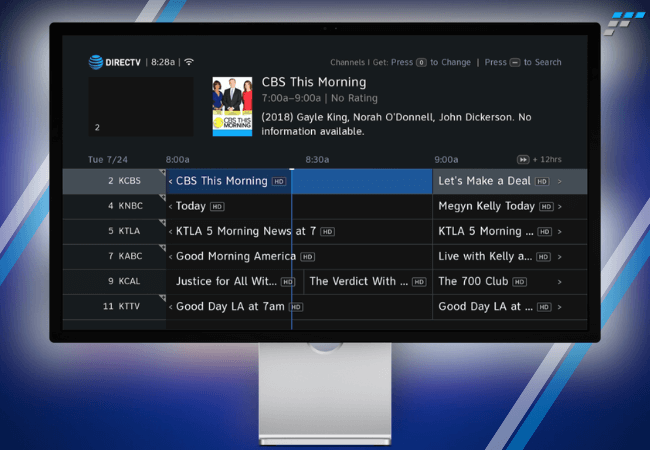Click the CBS This Morning title heading
Image resolution: width=650 pixels, height=450 pixels.
(x=314, y=82)
